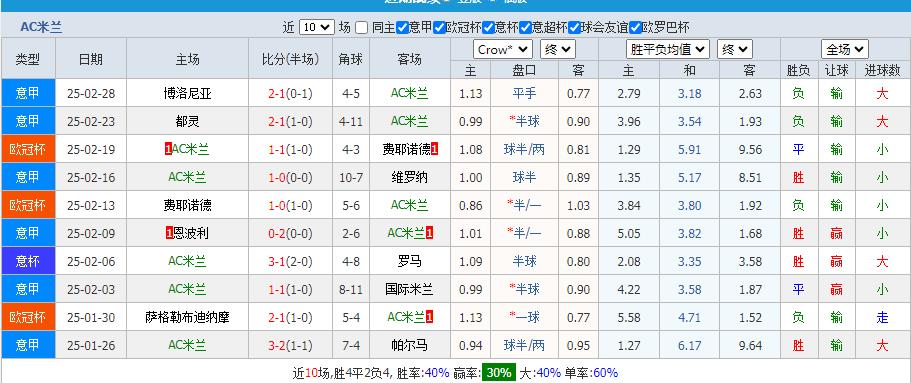The height and width of the screenshot is (383, 911).
Task: Open 费耶诺德 away team in 25-02-19 row
Action: coord(406,149)
